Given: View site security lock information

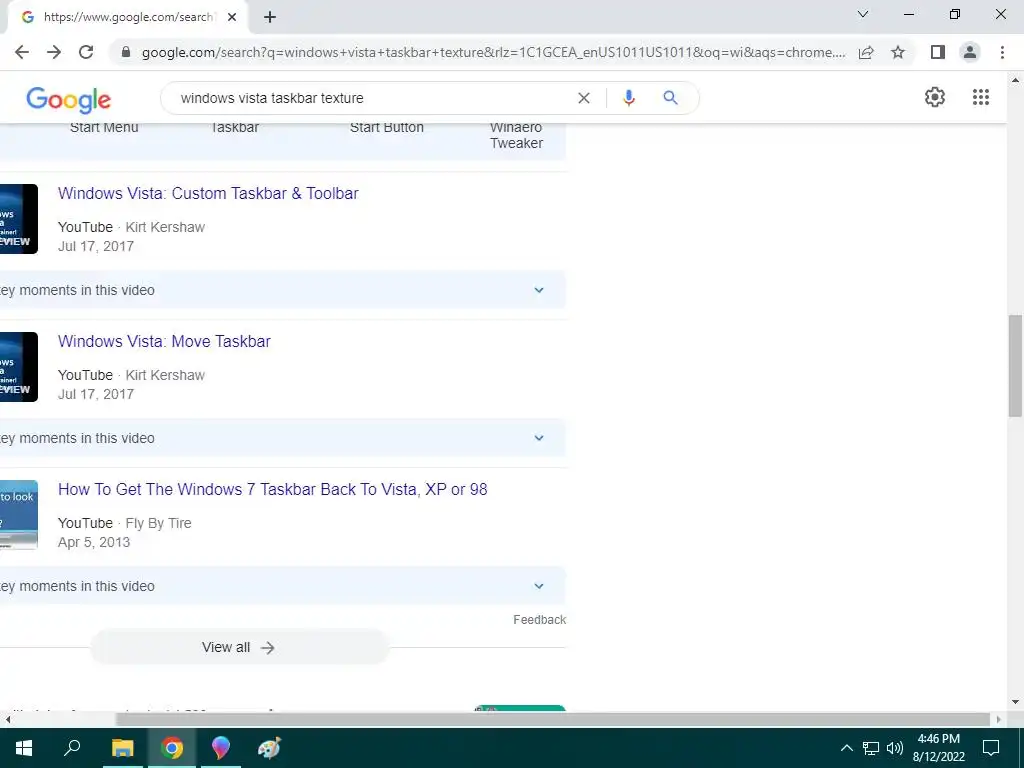Looking at the screenshot, I should click(x=126, y=52).
